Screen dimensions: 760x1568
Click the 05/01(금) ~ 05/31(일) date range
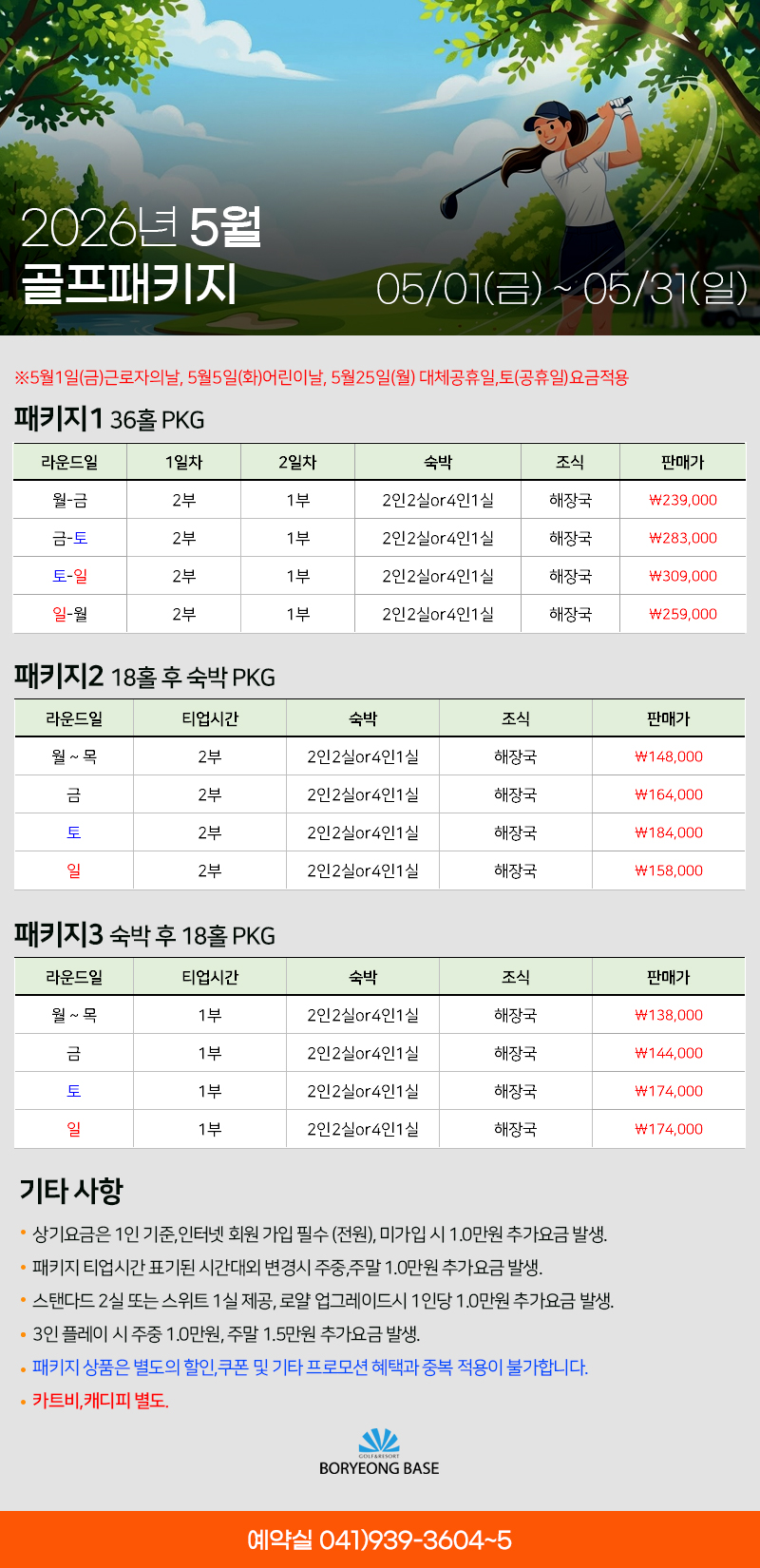point(561,289)
